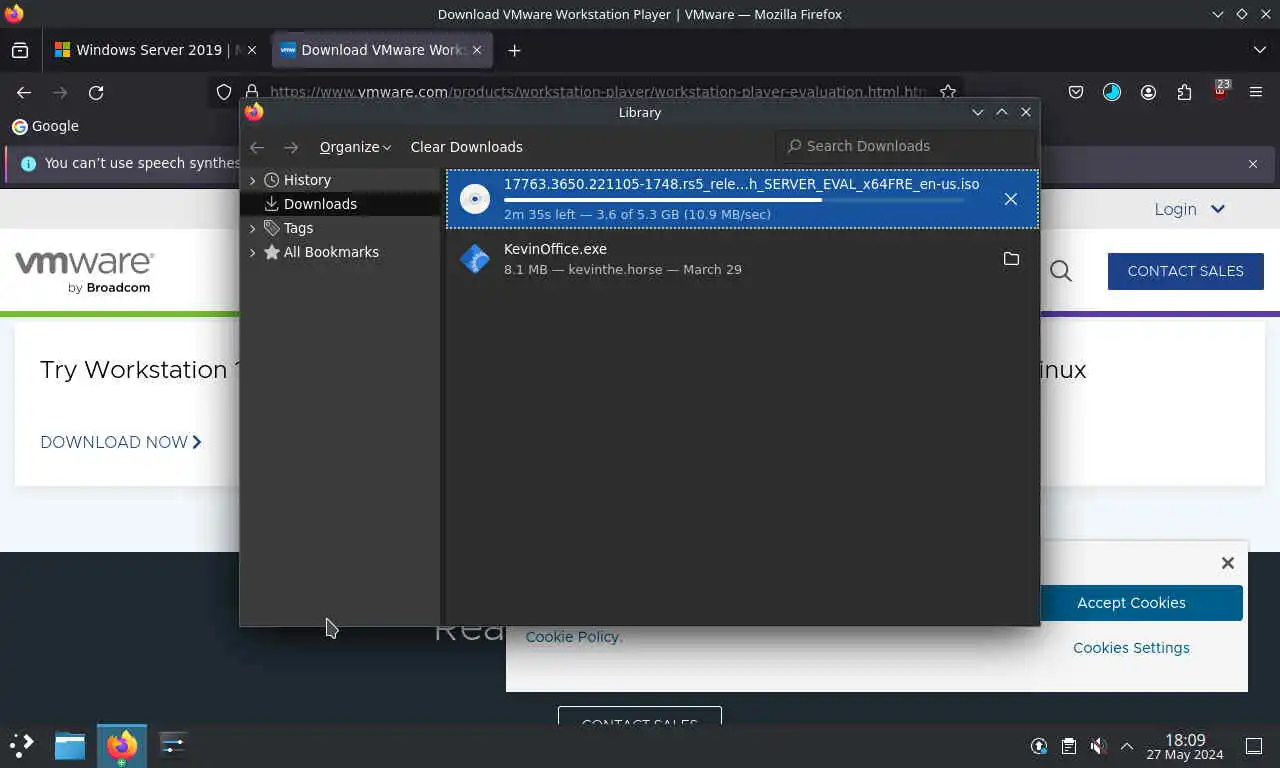The image size is (1280, 768).
Task: Save page to Pocket
Action: coord(1076,92)
